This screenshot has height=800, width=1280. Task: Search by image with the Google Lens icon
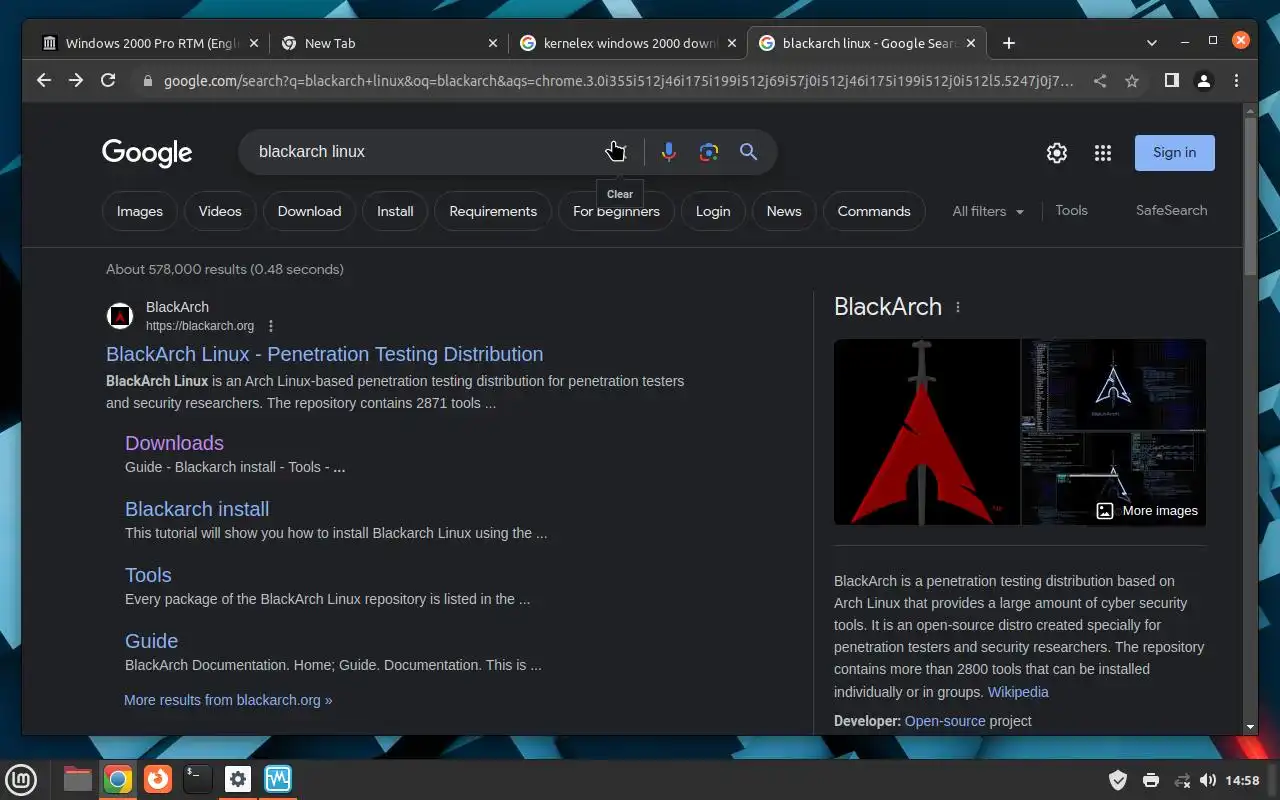click(709, 152)
